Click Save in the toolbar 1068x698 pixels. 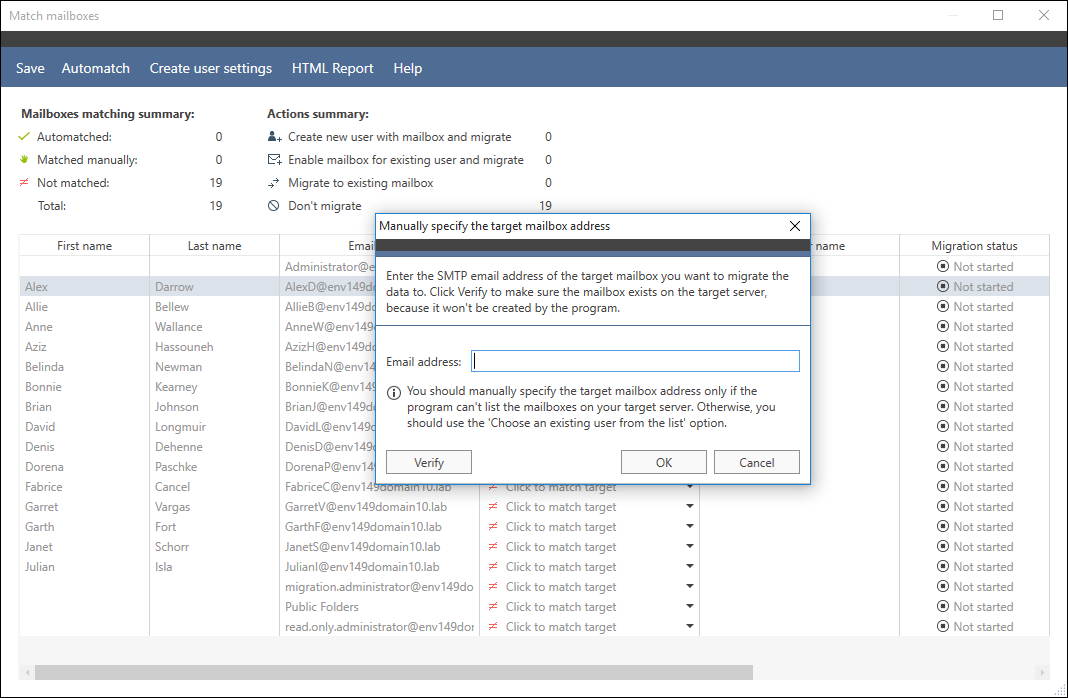(30, 68)
